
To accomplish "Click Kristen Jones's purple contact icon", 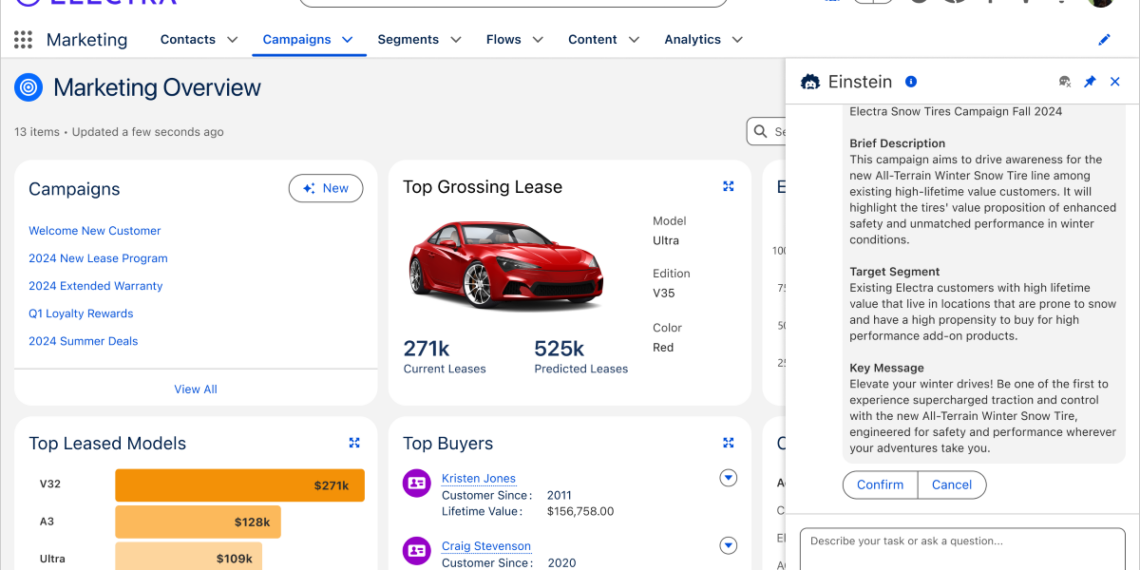I will [416, 483].
